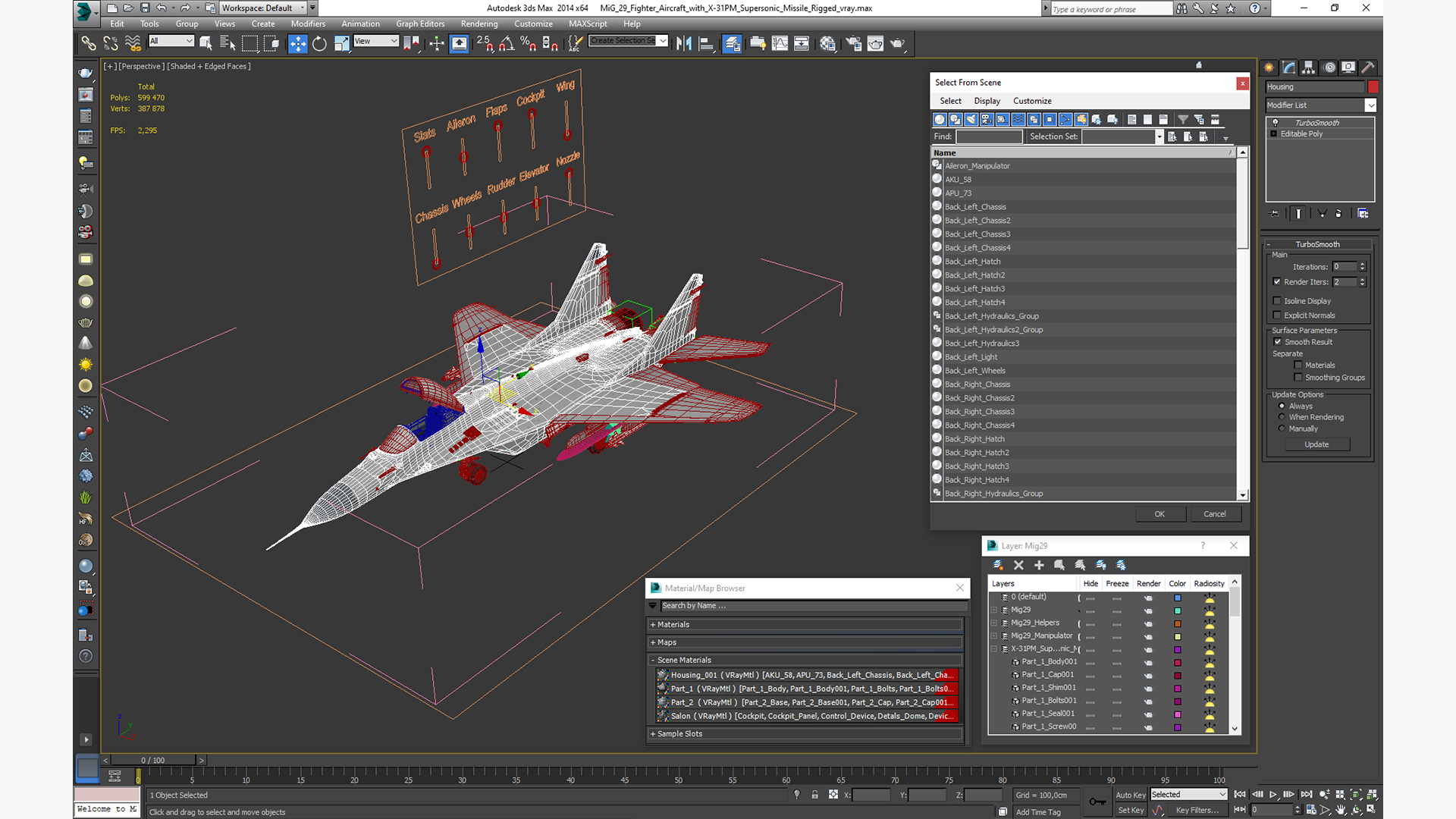Open Display menu in Select From Scene
Image resolution: width=1456 pixels, height=819 pixels.
coord(987,101)
